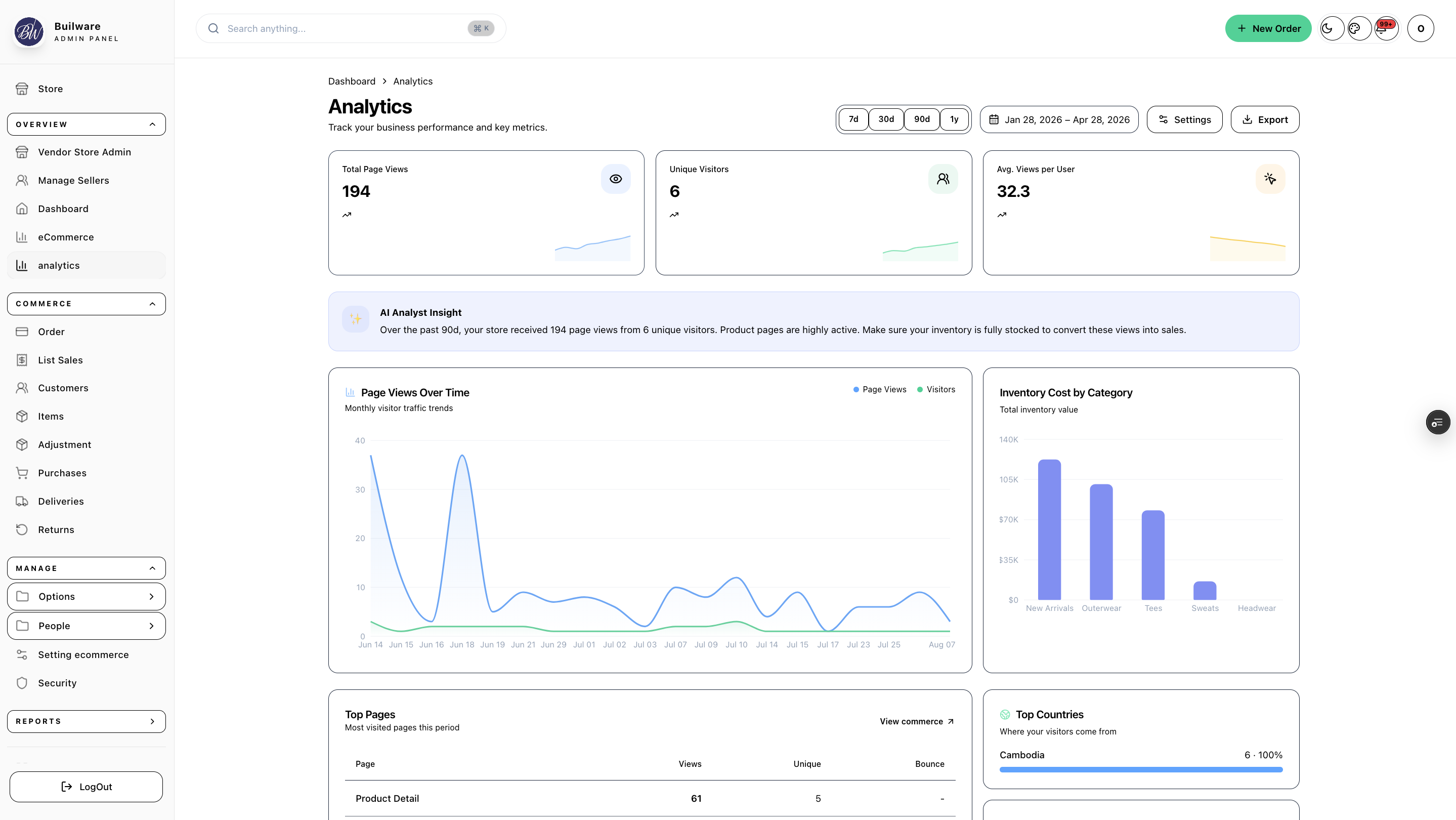Open List Sales
The width and height of the screenshot is (1456, 820).
[87, 360]
